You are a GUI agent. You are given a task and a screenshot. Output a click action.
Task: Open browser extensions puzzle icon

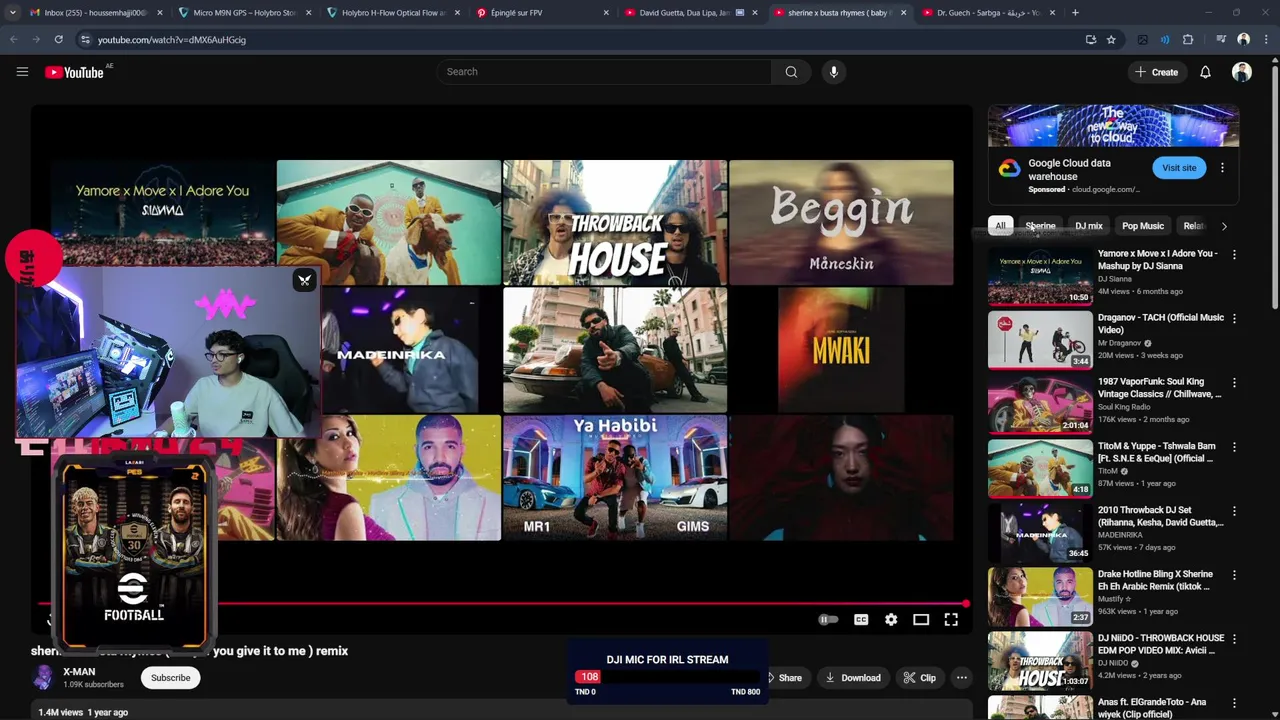click(1188, 40)
